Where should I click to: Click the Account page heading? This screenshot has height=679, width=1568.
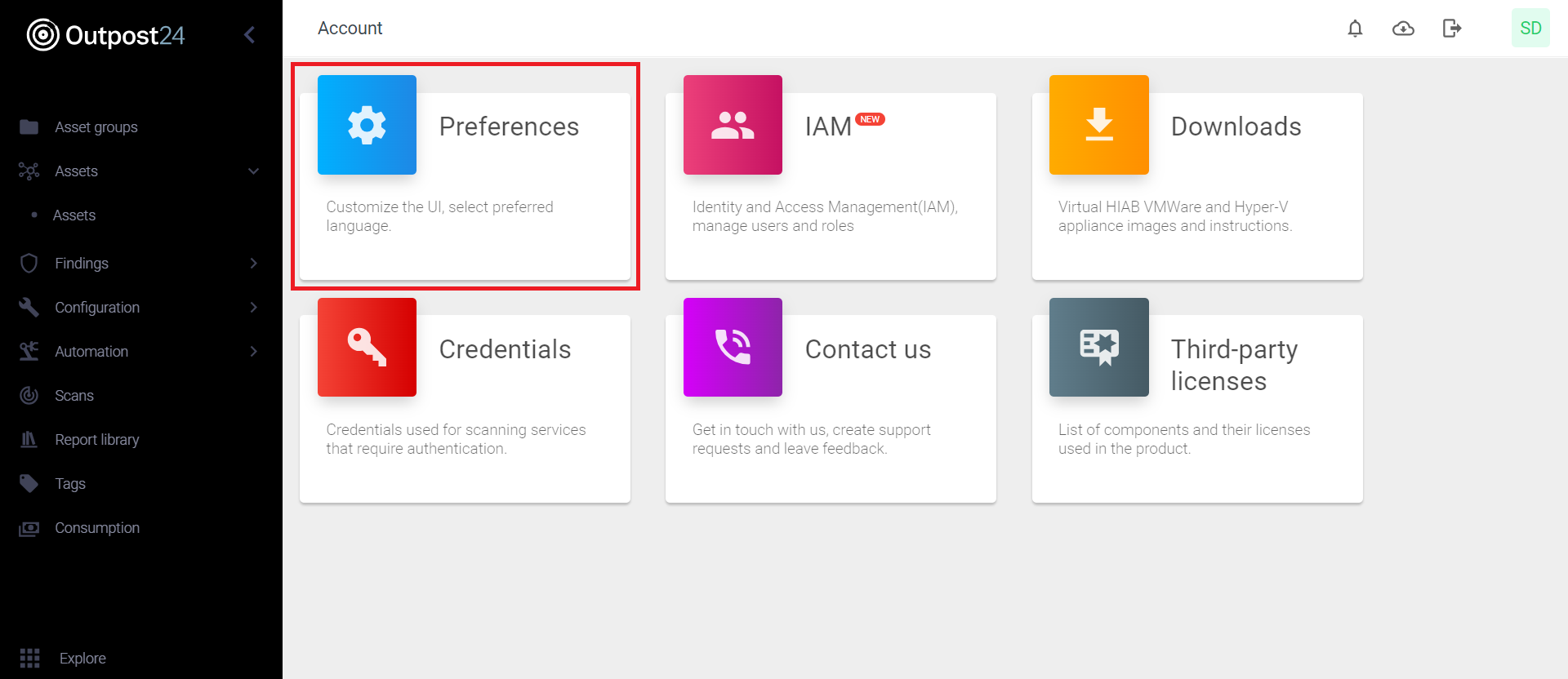pos(350,28)
